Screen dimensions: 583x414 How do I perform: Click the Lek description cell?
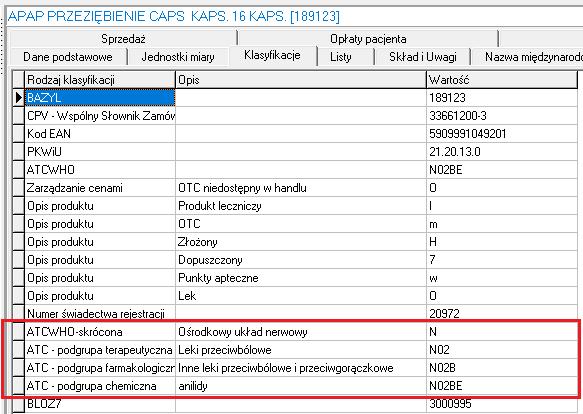pos(300,296)
